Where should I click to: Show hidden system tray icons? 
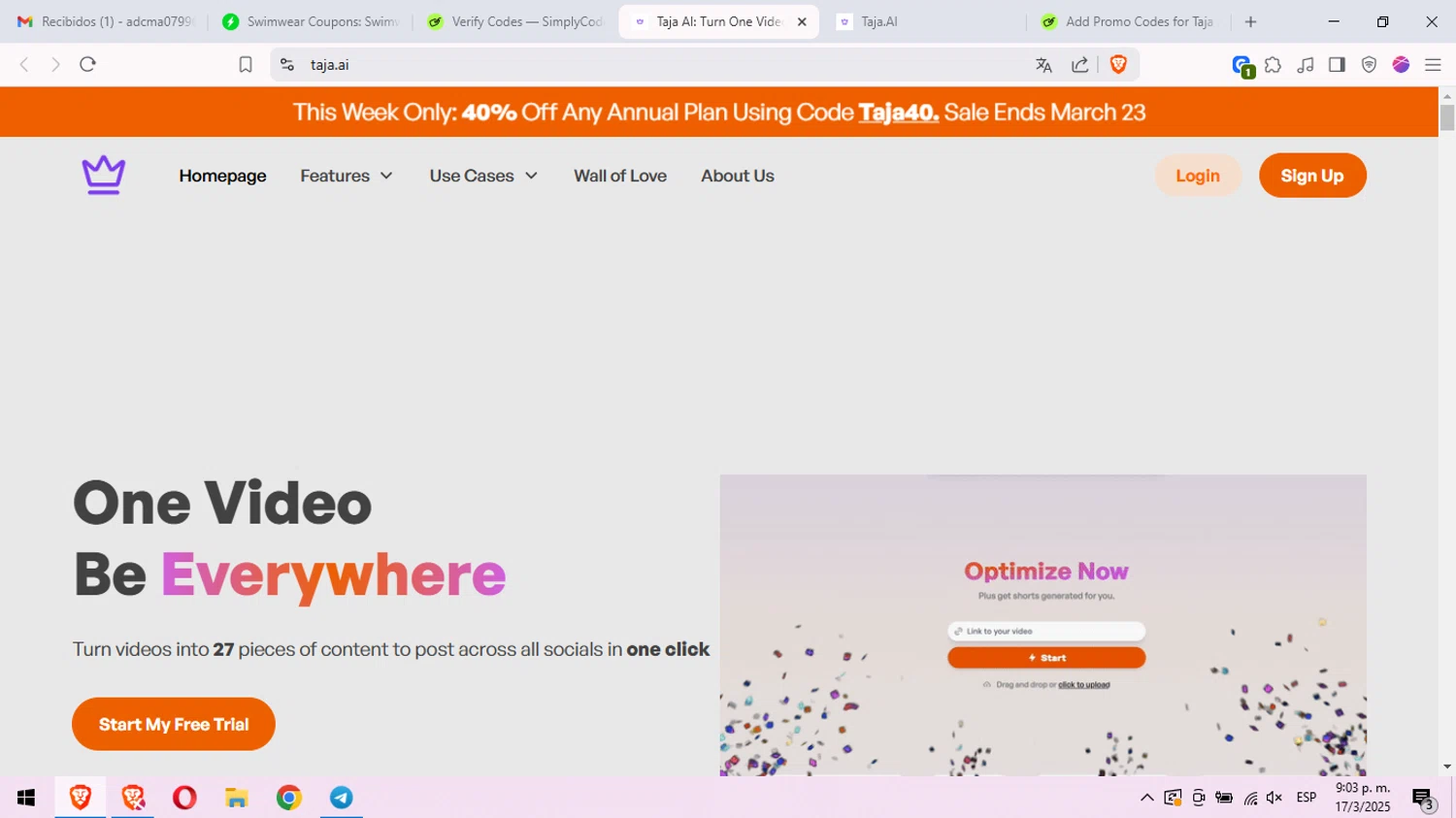1146,798
